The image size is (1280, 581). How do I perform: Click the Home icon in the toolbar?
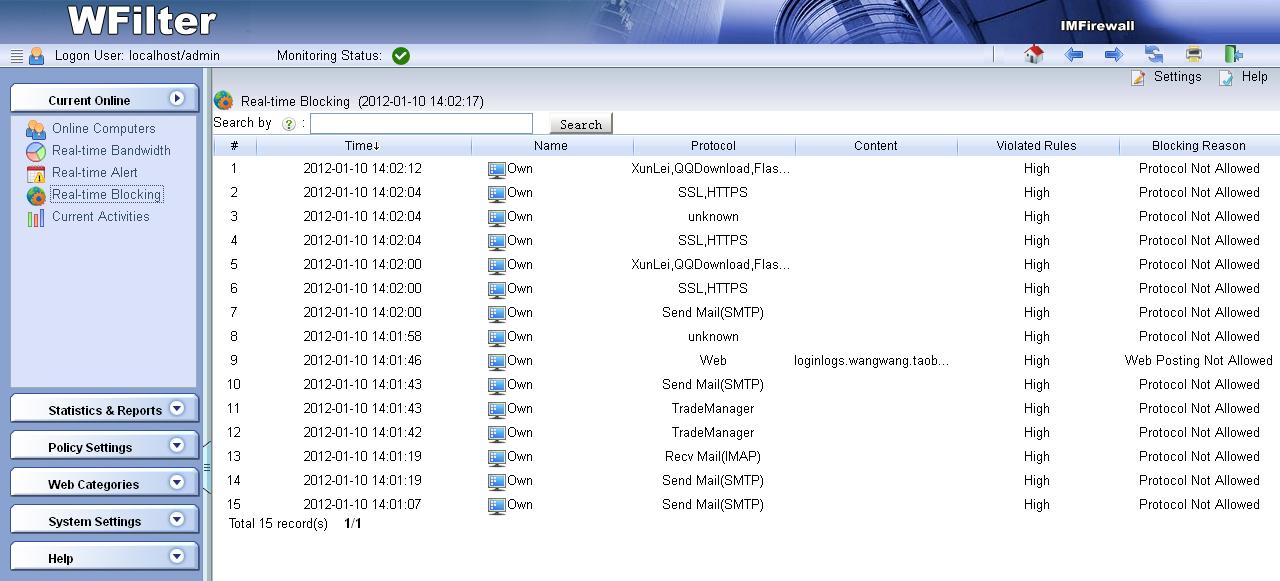coord(1034,55)
